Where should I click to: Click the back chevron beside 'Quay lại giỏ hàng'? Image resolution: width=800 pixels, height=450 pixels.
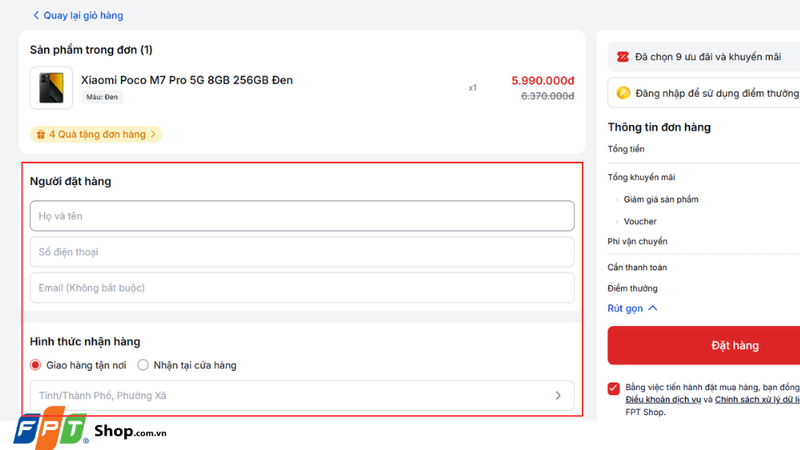36,15
